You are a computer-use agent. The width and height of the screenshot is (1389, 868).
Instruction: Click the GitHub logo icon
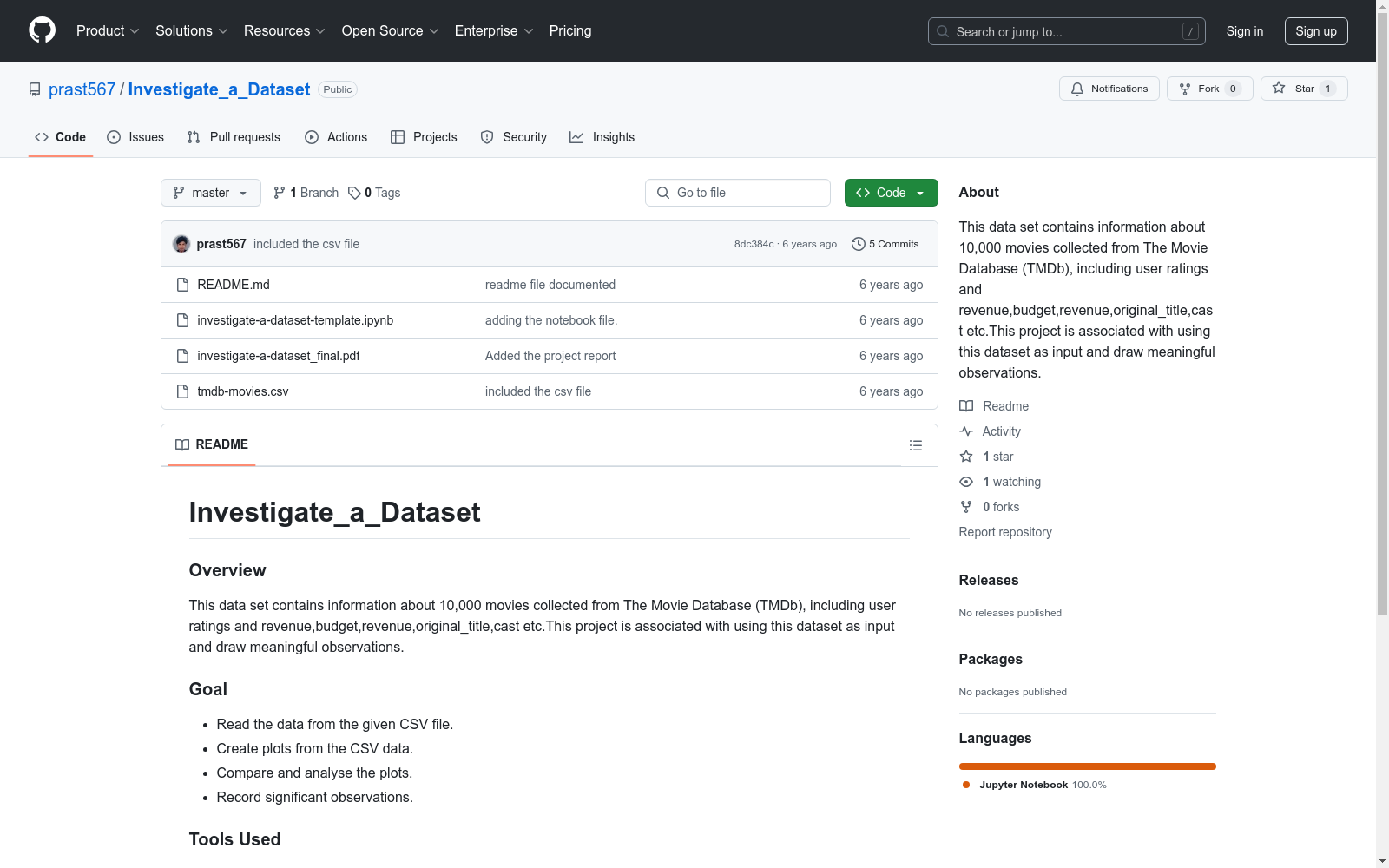43,30
